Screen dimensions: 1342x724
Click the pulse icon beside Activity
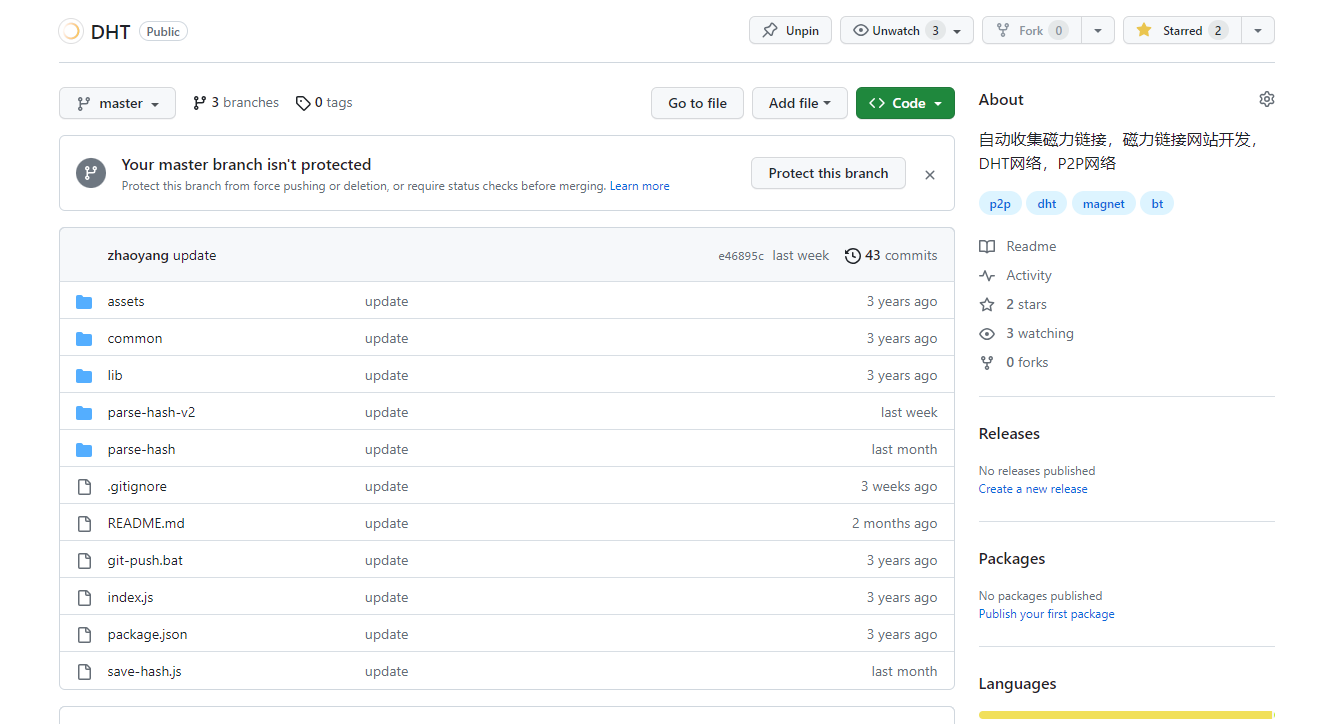point(987,276)
